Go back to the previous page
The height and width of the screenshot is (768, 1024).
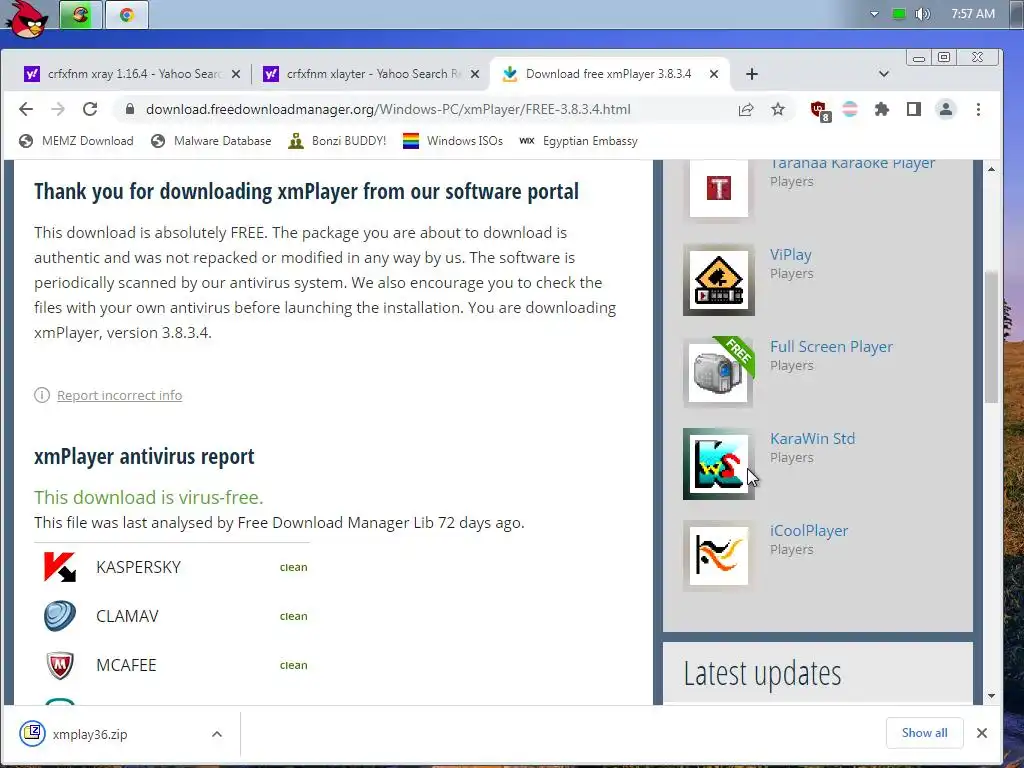point(26,109)
